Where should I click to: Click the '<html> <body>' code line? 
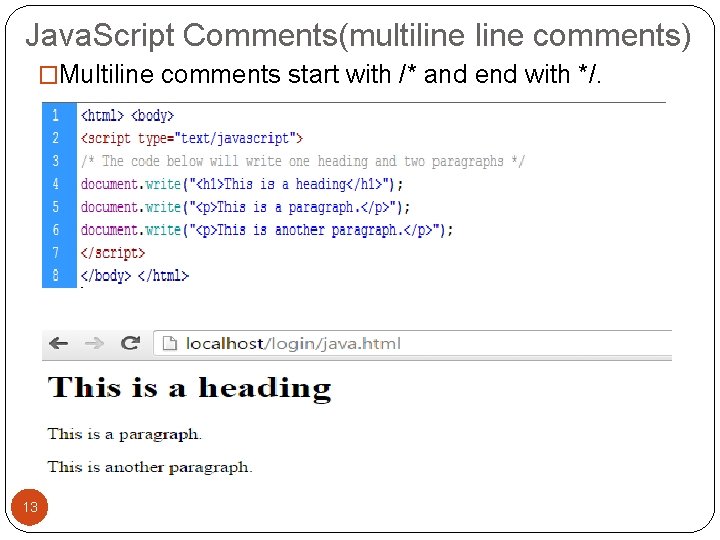click(127, 115)
